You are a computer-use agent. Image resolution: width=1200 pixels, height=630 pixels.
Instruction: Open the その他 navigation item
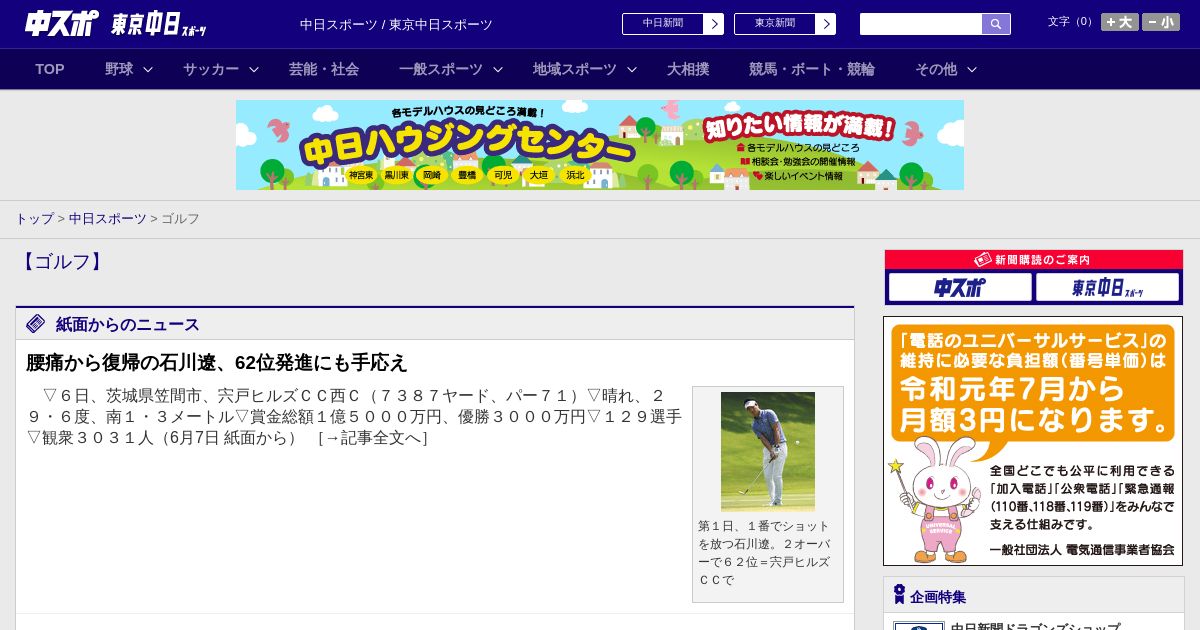coord(936,69)
